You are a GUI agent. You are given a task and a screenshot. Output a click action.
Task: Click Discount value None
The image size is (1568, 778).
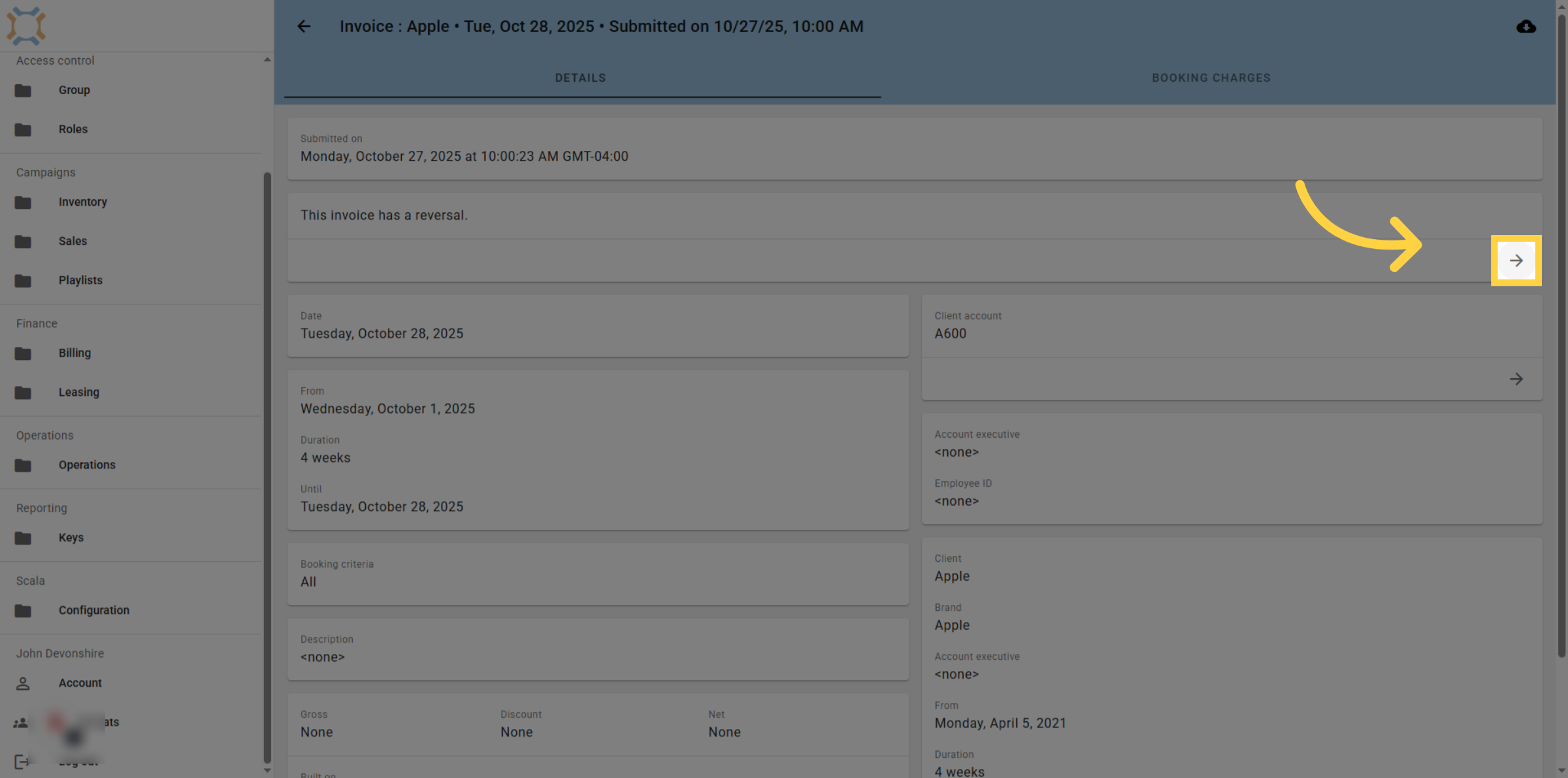[x=517, y=732]
